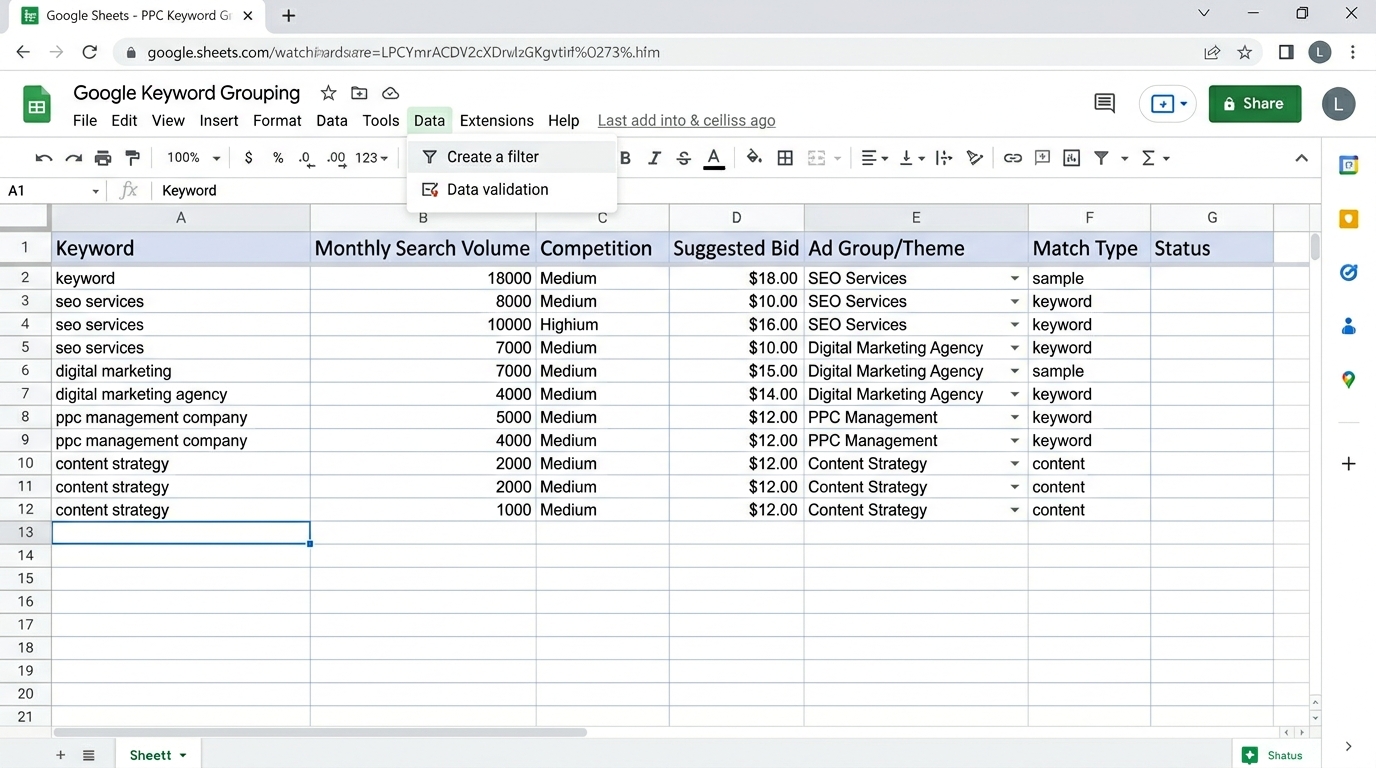Click the cloud save status icon

pyautogui.click(x=391, y=93)
